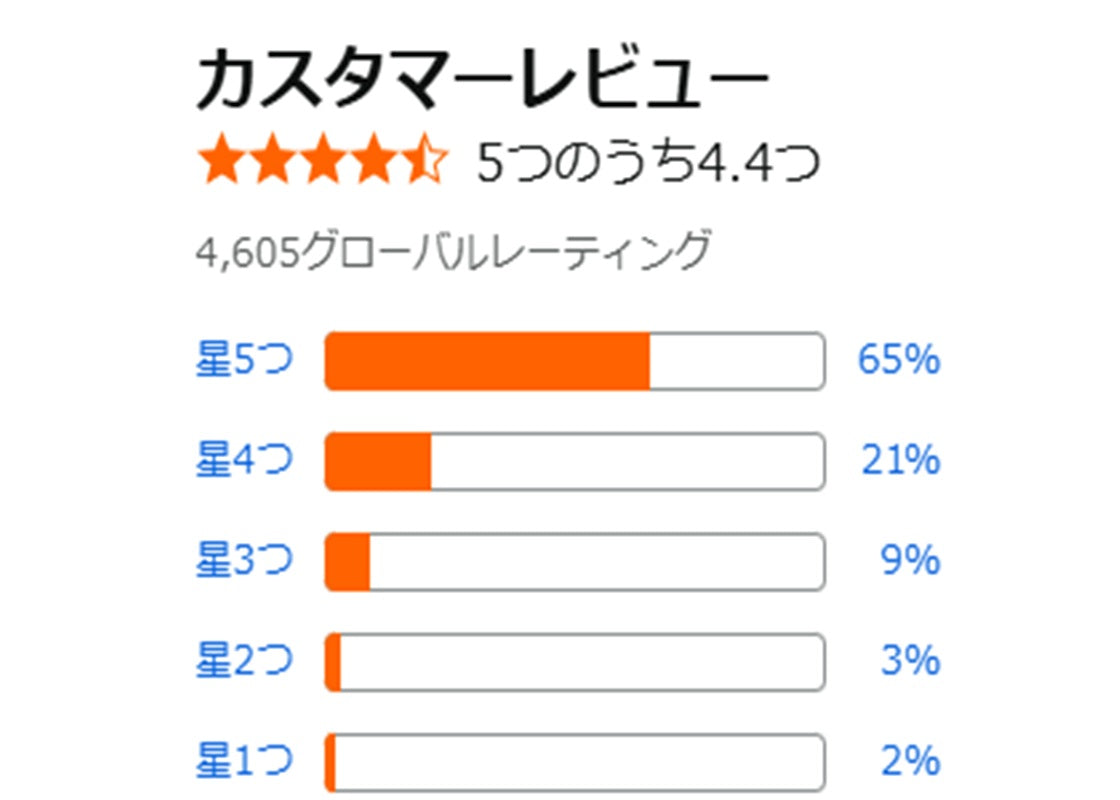Click the 65% percentage link
The width and height of the screenshot is (1120, 800).
tap(899, 361)
